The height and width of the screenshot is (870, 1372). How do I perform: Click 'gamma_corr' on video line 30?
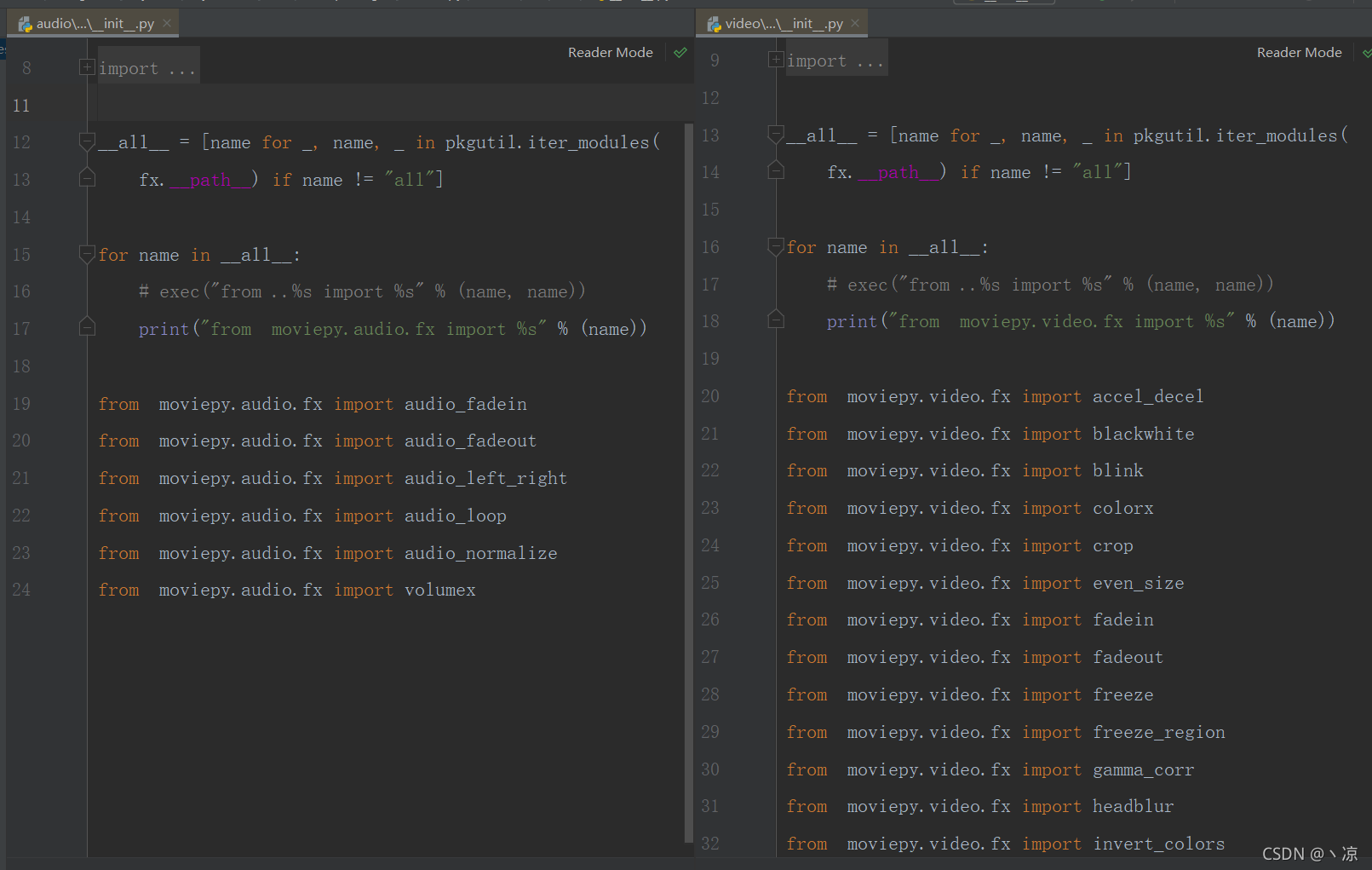coord(1144,769)
